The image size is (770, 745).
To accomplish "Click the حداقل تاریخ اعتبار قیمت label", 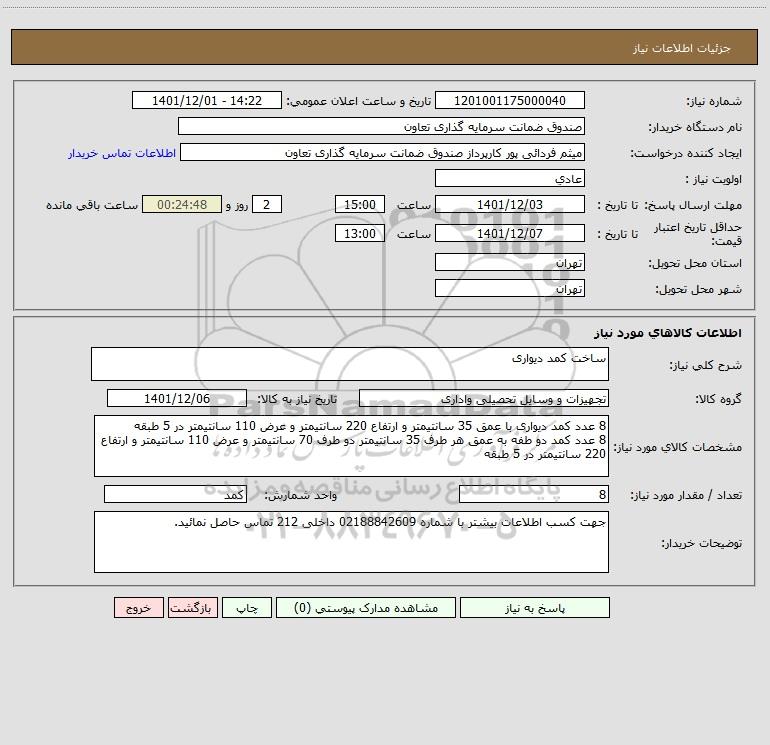I will tap(698, 234).
